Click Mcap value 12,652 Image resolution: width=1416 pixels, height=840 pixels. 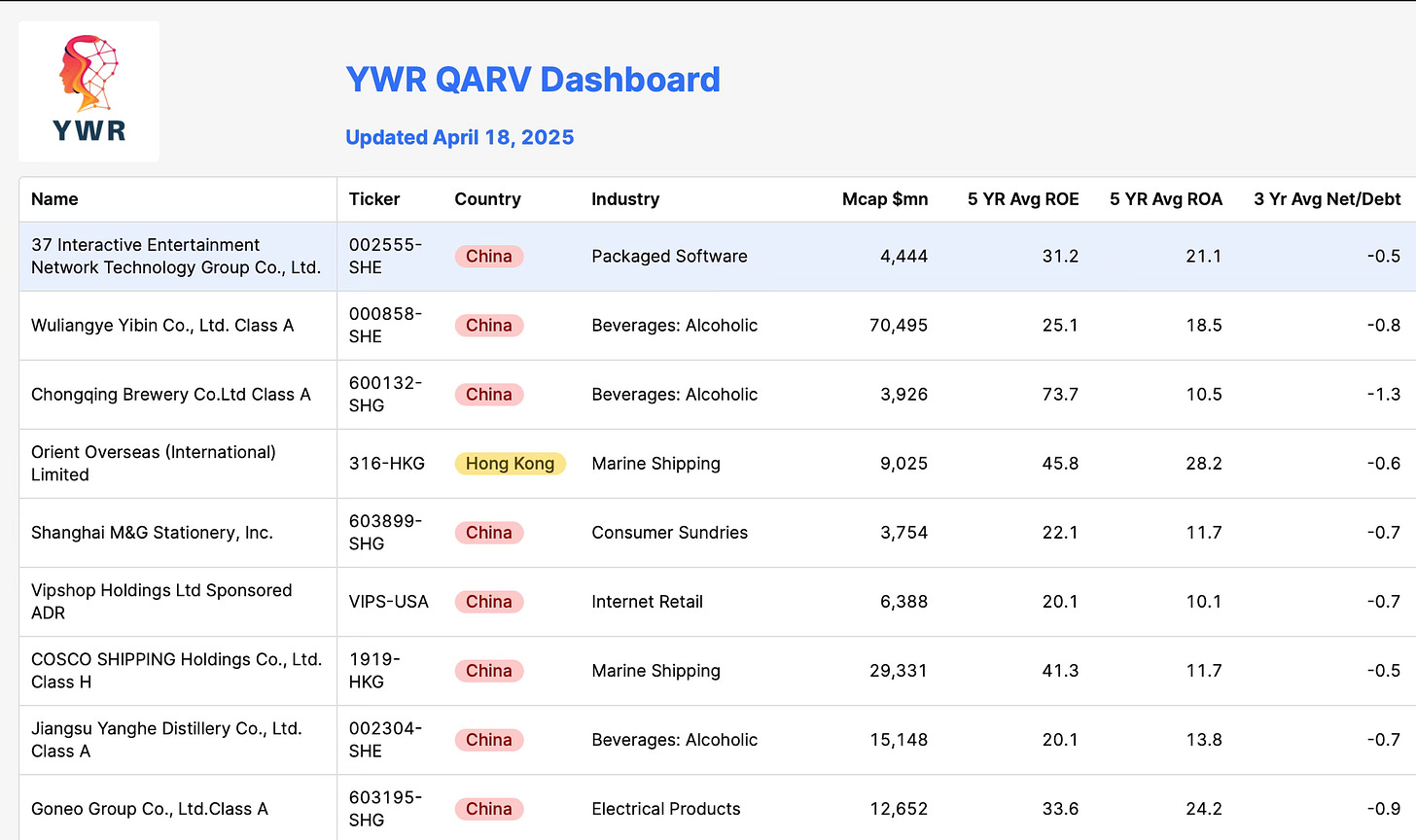pos(899,809)
